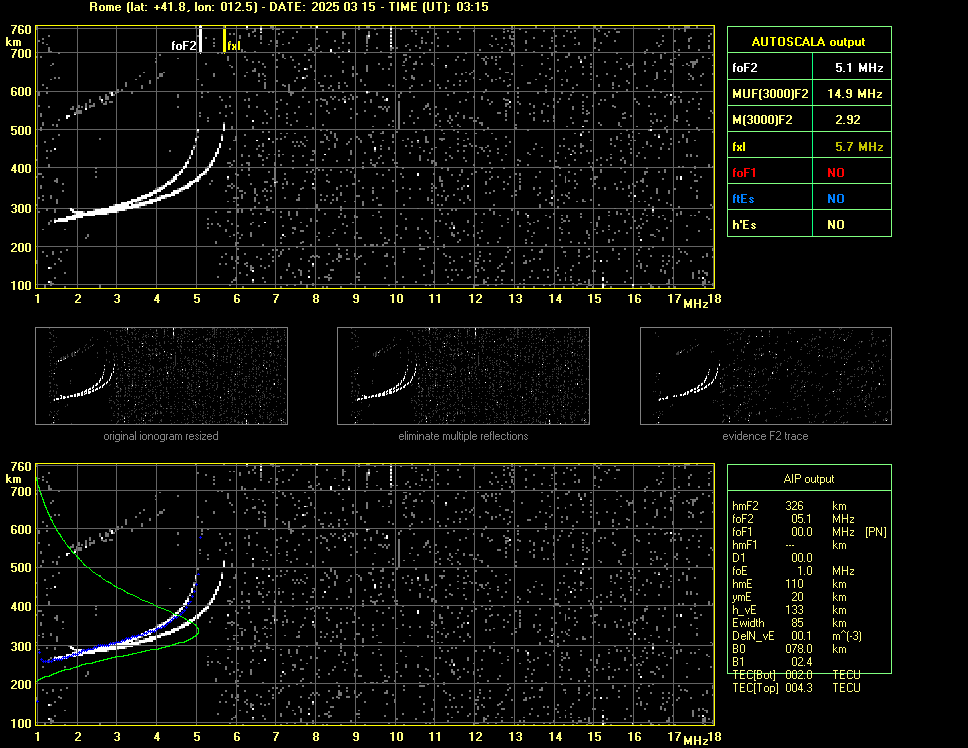Click the D1 00.0 row
This screenshot has height=748, width=968.
click(x=772, y=558)
